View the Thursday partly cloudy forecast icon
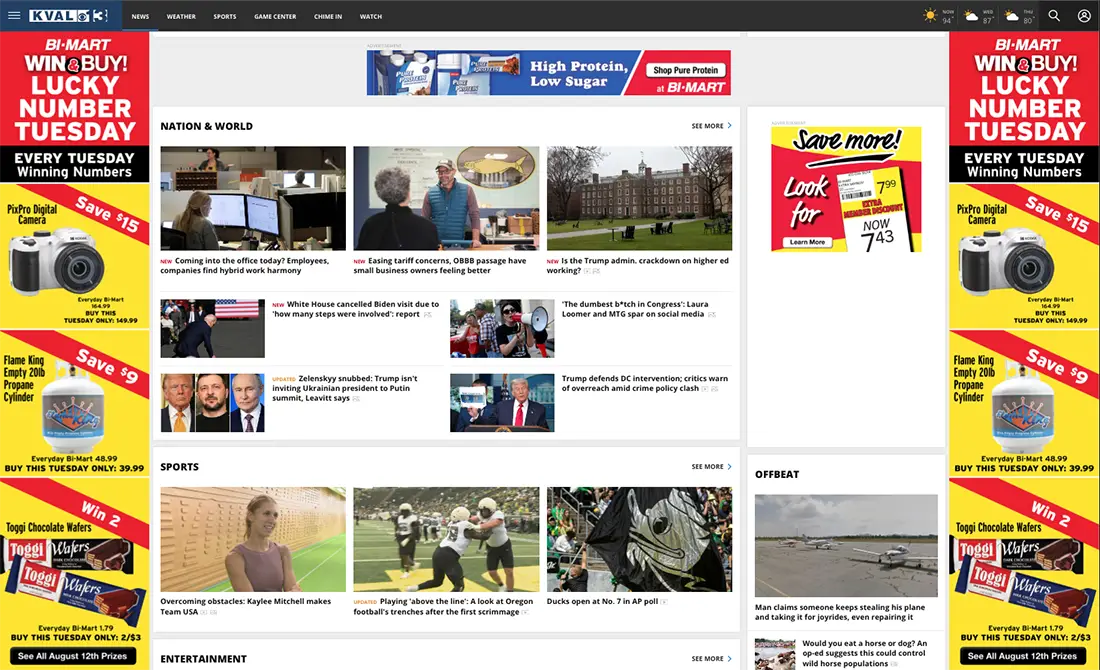 click(x=1012, y=15)
